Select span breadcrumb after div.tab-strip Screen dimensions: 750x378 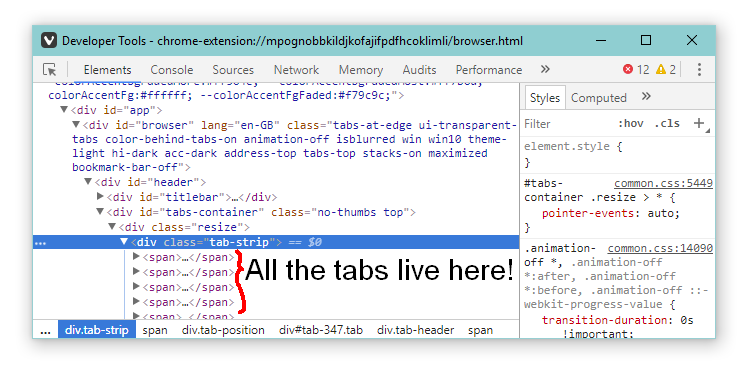click(155, 330)
